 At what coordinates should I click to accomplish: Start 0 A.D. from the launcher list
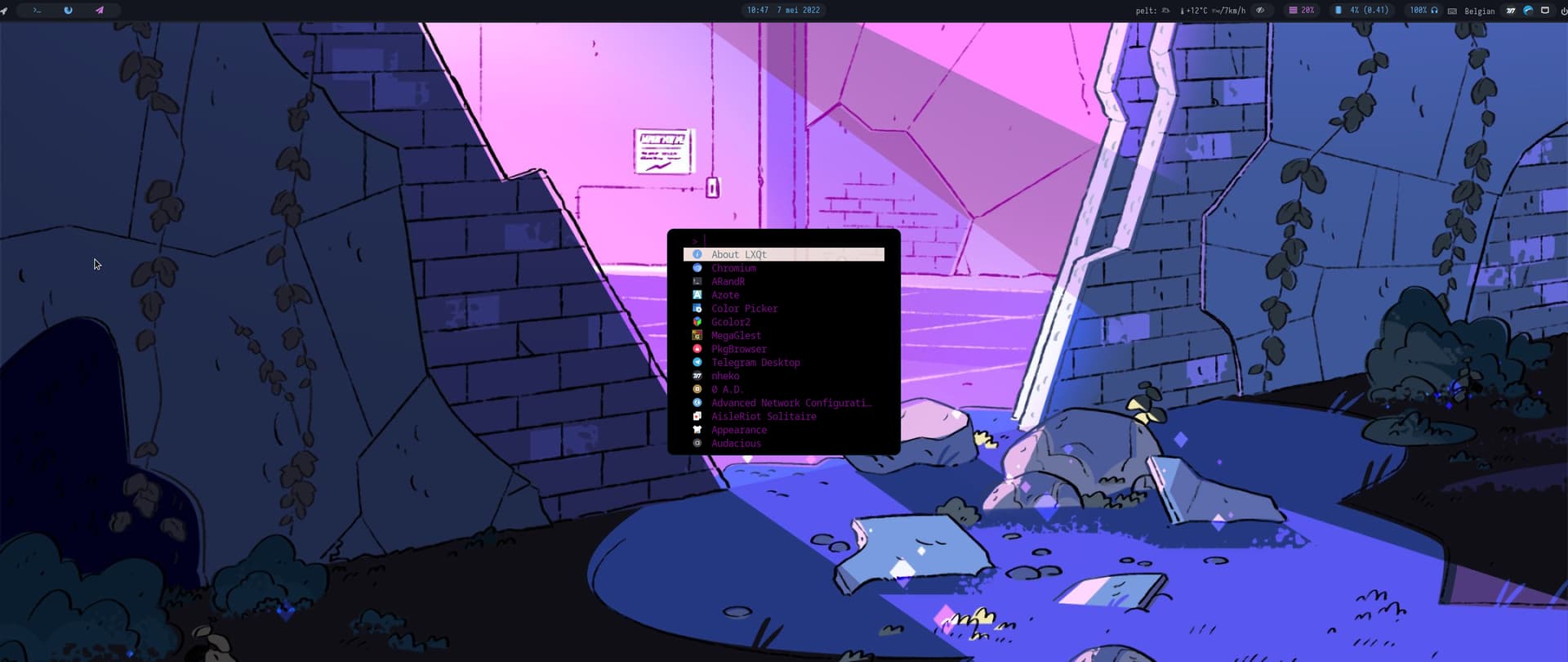[784, 389]
